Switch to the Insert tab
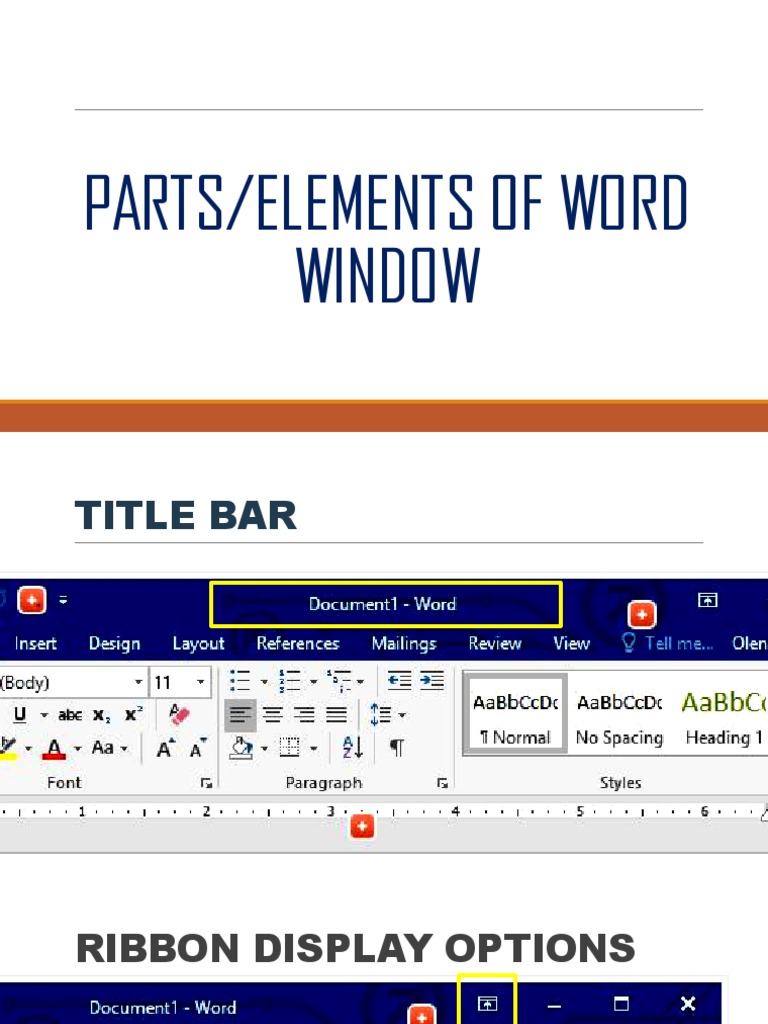The image size is (768, 1024). pos(35,644)
